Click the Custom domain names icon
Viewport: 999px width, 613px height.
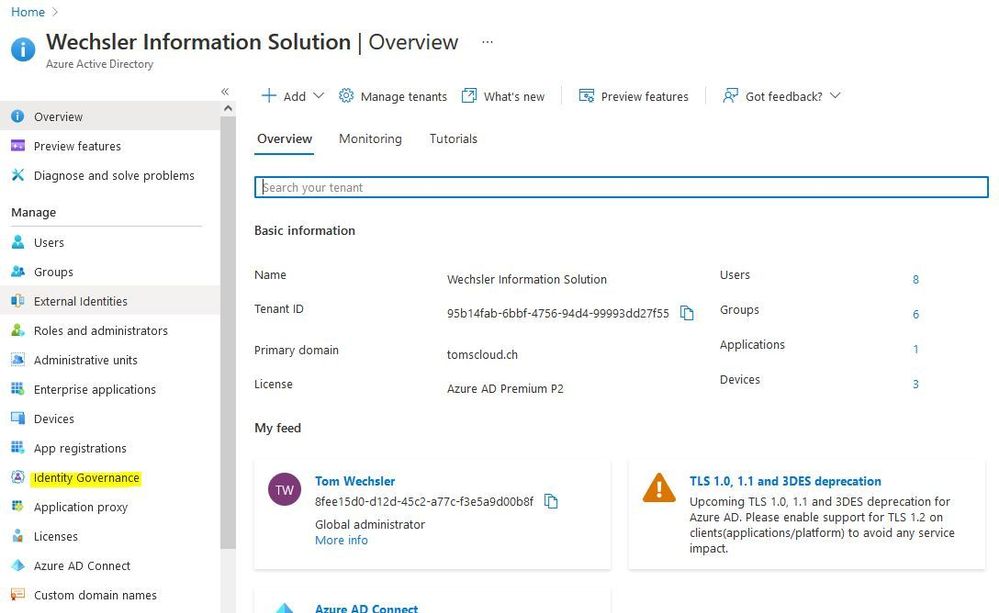click(18, 595)
